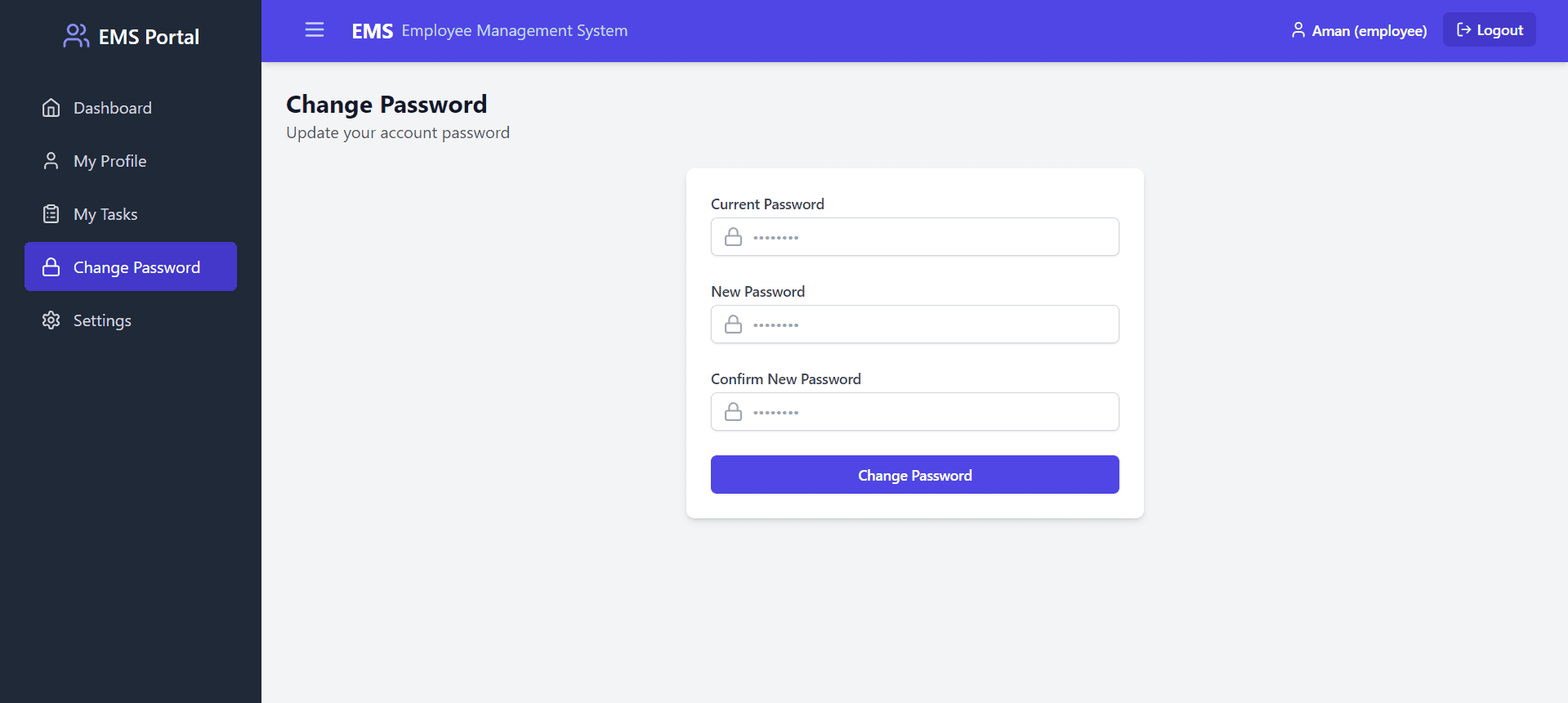Click the EMS Portal sidebar title
The height and width of the screenshot is (703, 1568).
[x=149, y=37]
